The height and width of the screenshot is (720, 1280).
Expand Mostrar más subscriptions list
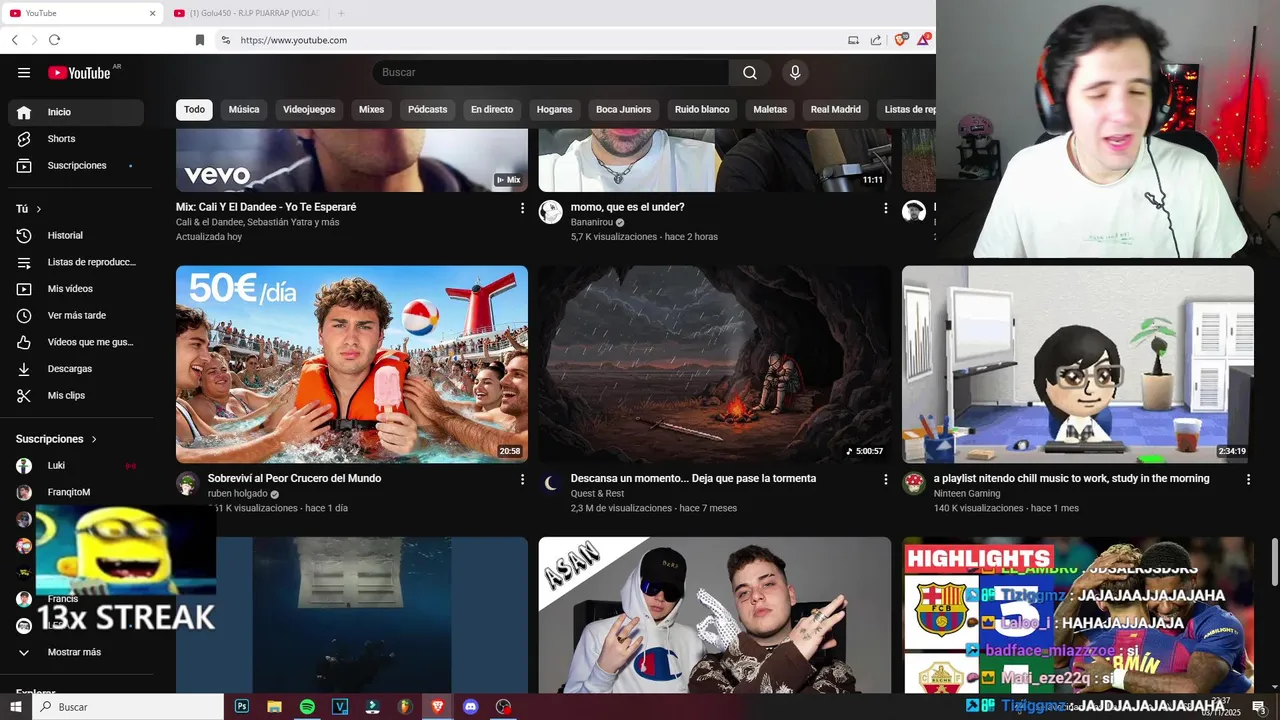pos(76,652)
